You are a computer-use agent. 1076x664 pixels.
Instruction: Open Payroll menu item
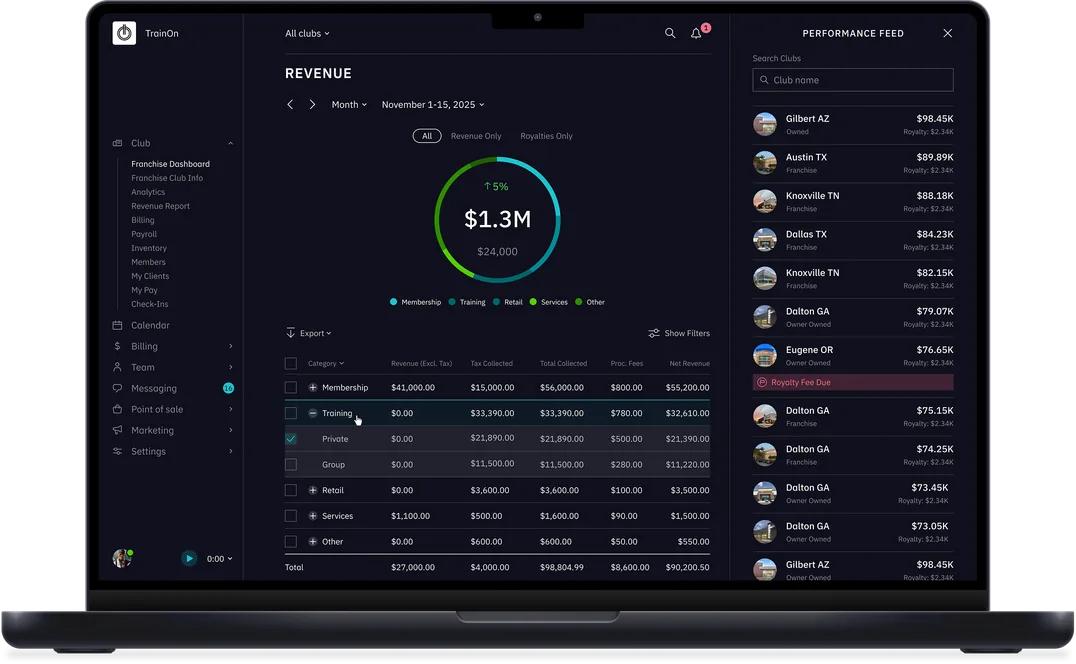[144, 234]
